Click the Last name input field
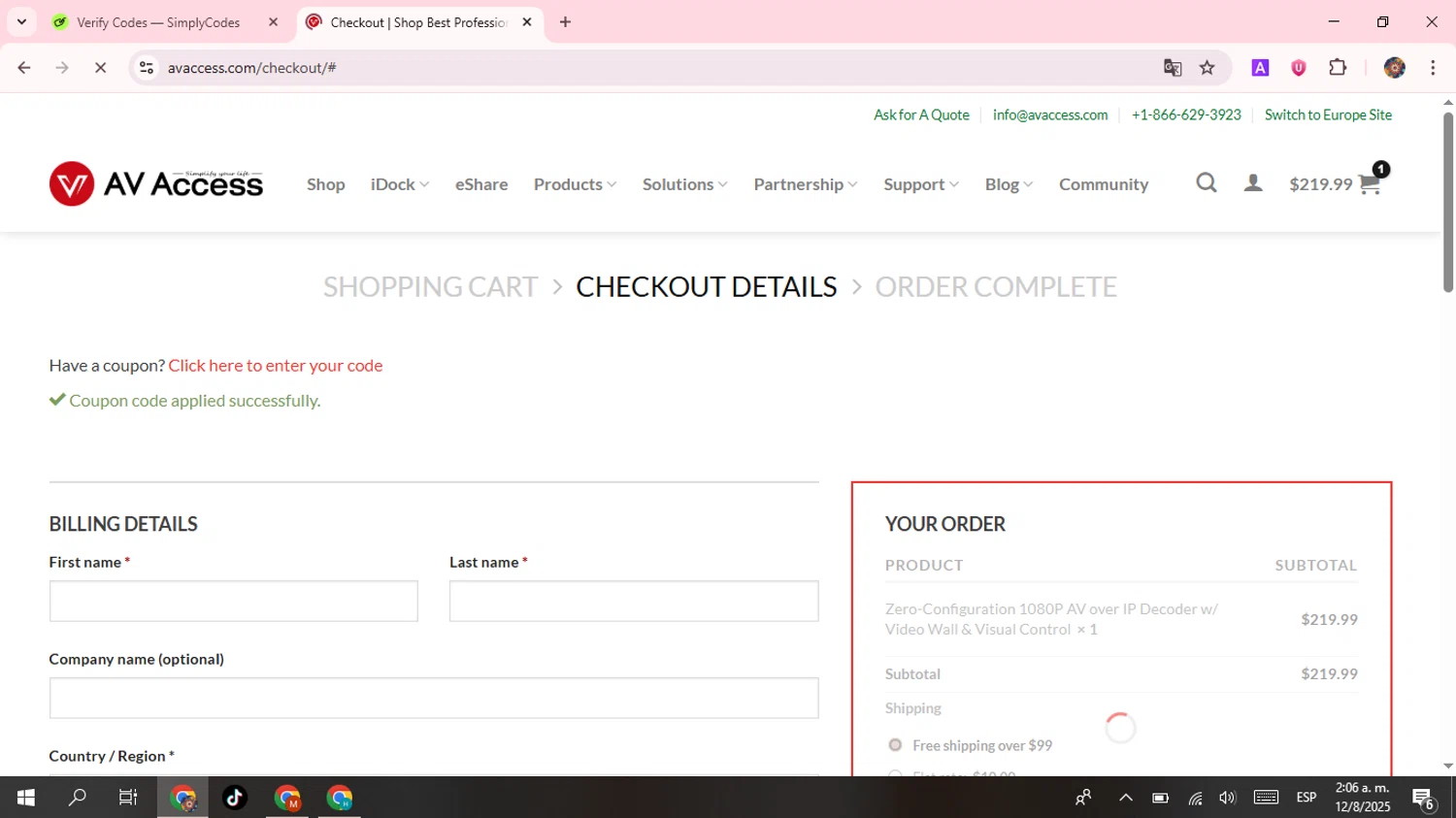This screenshot has width=1456, height=818. pos(634,601)
